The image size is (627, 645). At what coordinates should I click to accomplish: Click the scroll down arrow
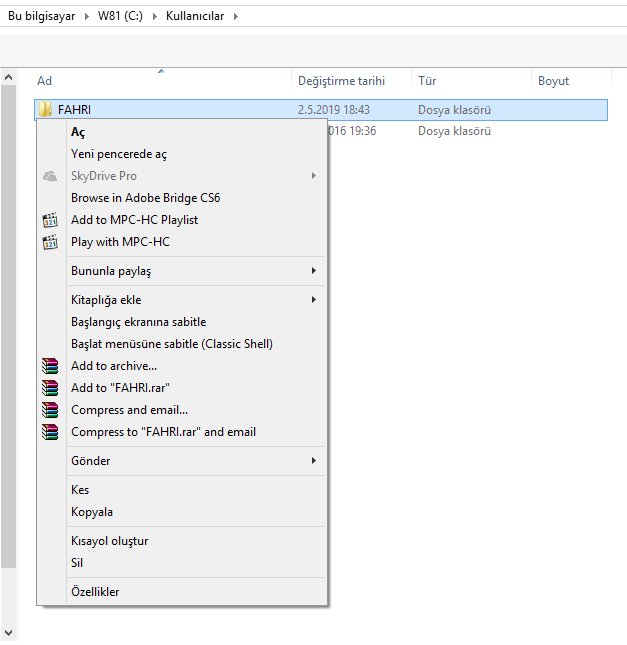[x=9, y=633]
